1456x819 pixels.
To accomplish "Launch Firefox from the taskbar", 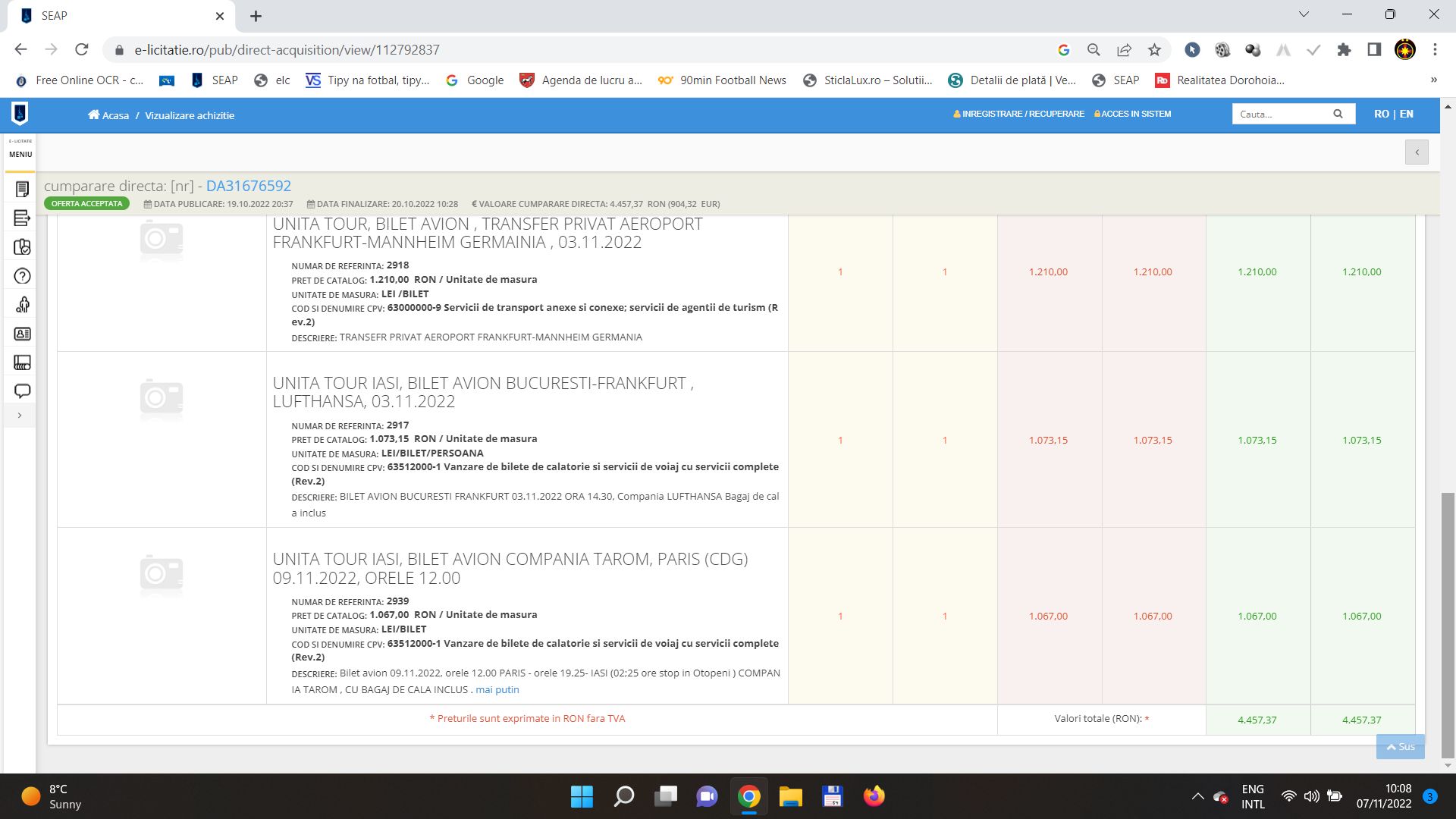I will tap(874, 796).
